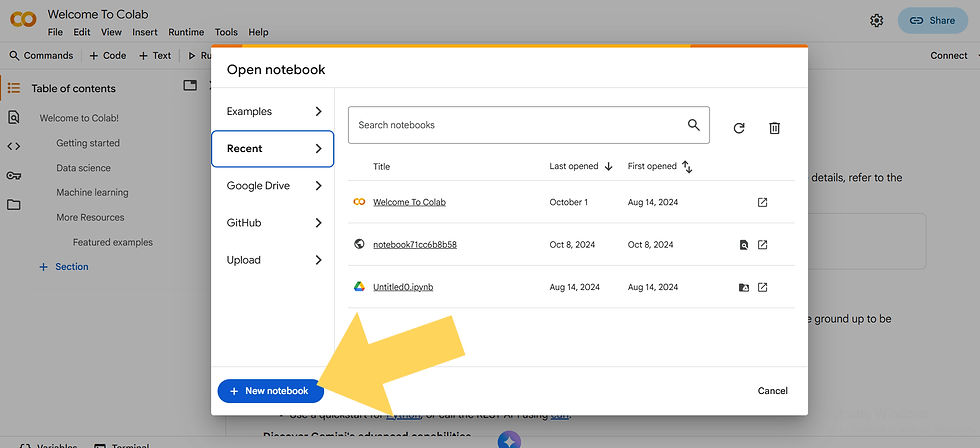This screenshot has width=980, height=448.
Task: Select the Recent tab
Action: 272,149
